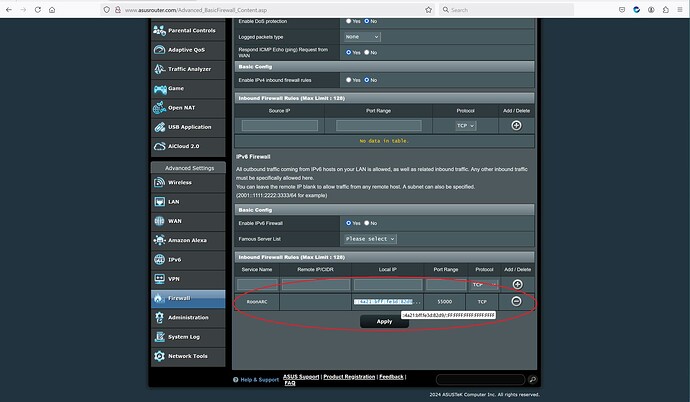Click the Apply button
This screenshot has height=402, width=690.
(x=384, y=322)
